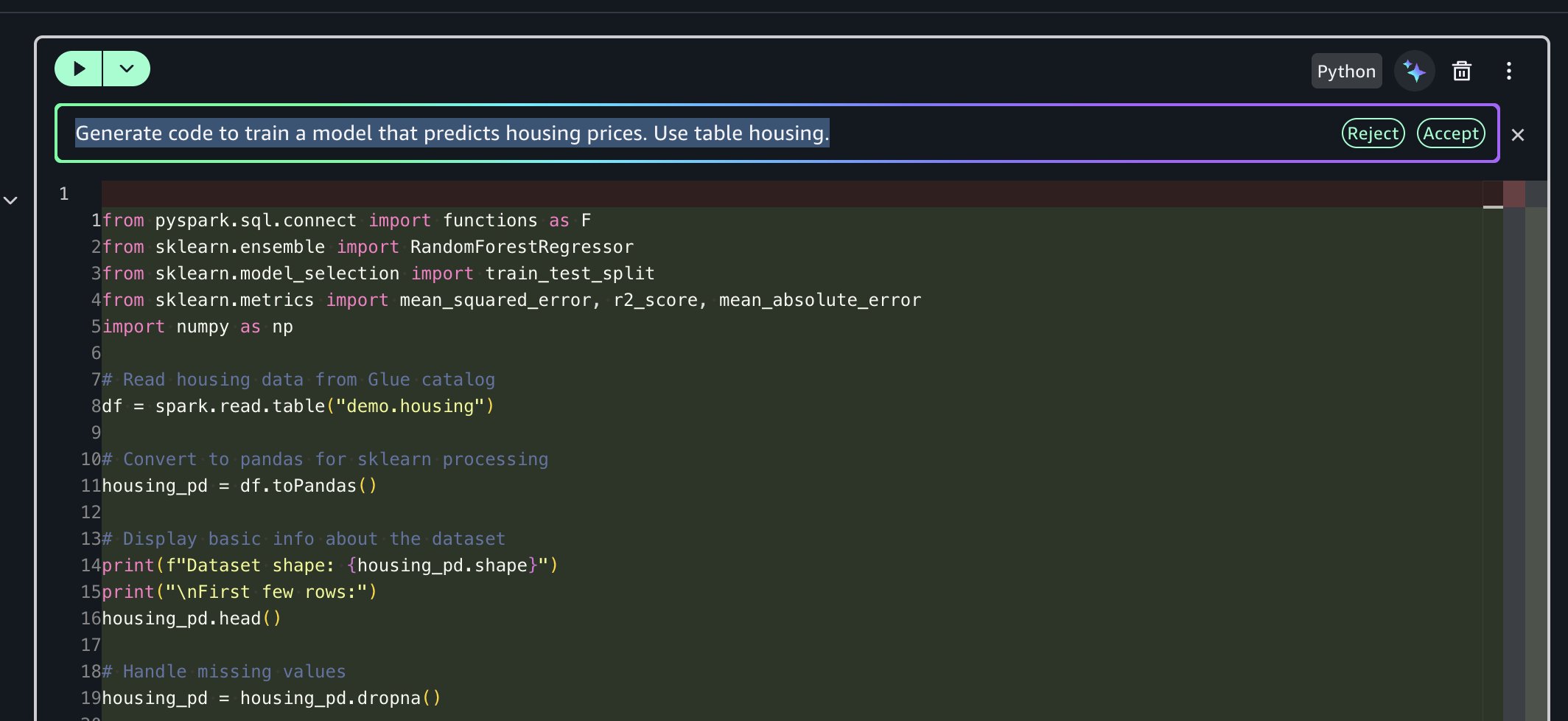The image size is (1568, 721).
Task: Click the red diff marker in the minimap
Action: tap(1513, 195)
